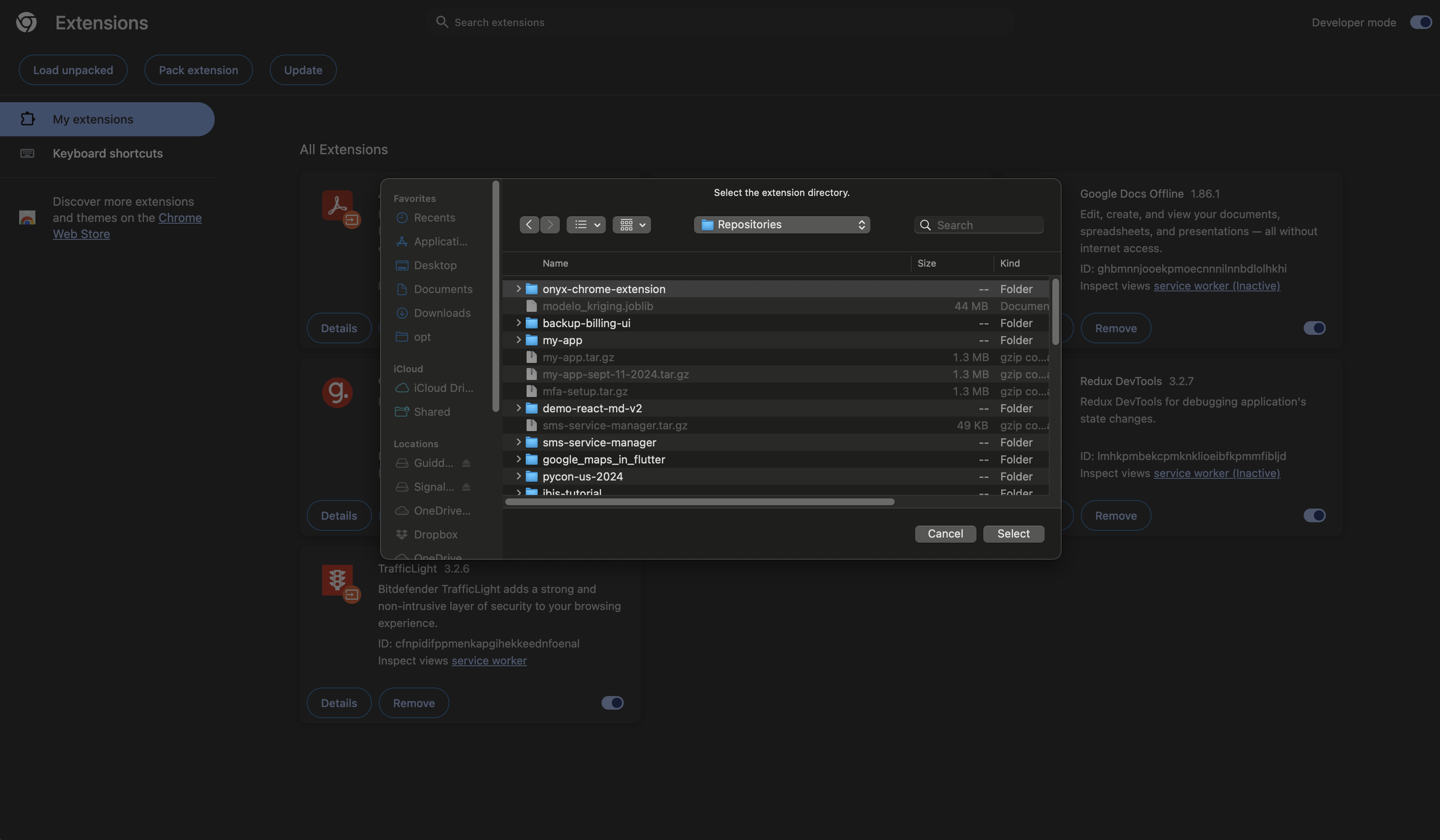The image size is (1440, 840).
Task: Expand the pycon-us-2024 folder
Action: pos(518,477)
